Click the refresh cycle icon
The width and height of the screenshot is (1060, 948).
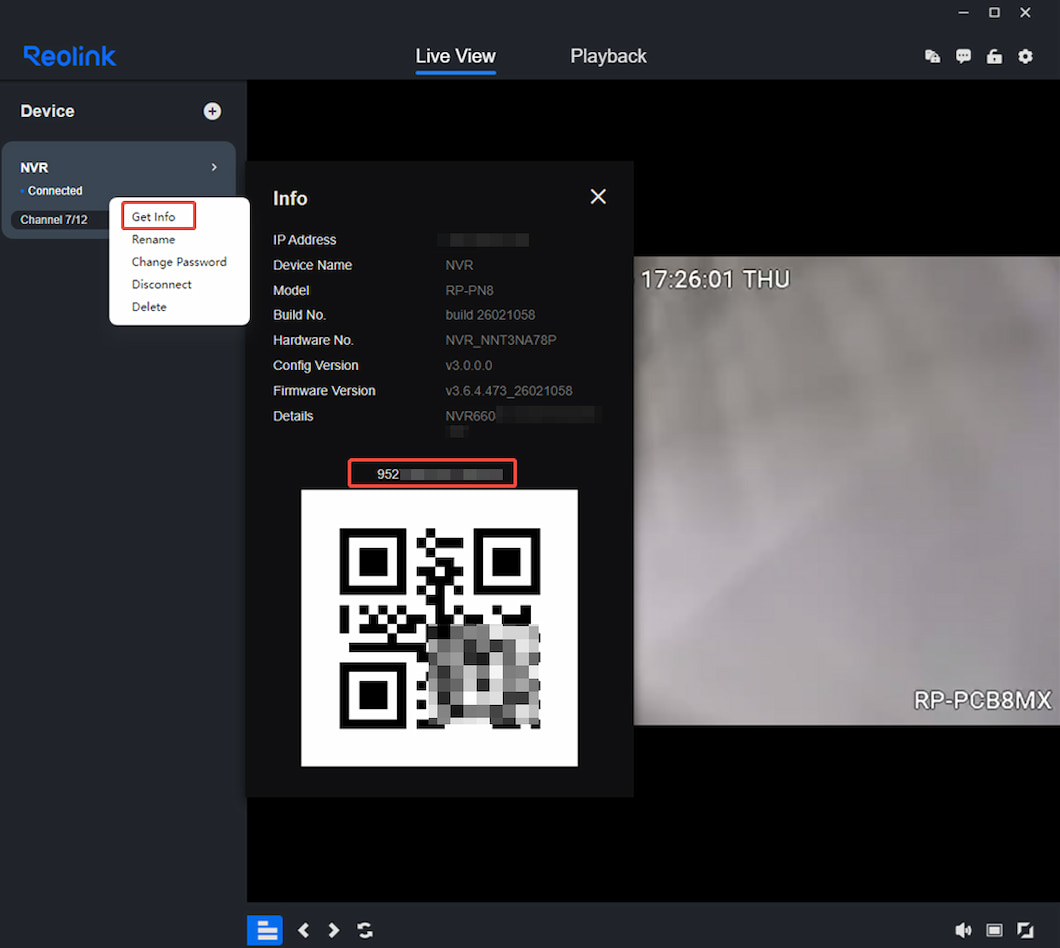pos(365,930)
